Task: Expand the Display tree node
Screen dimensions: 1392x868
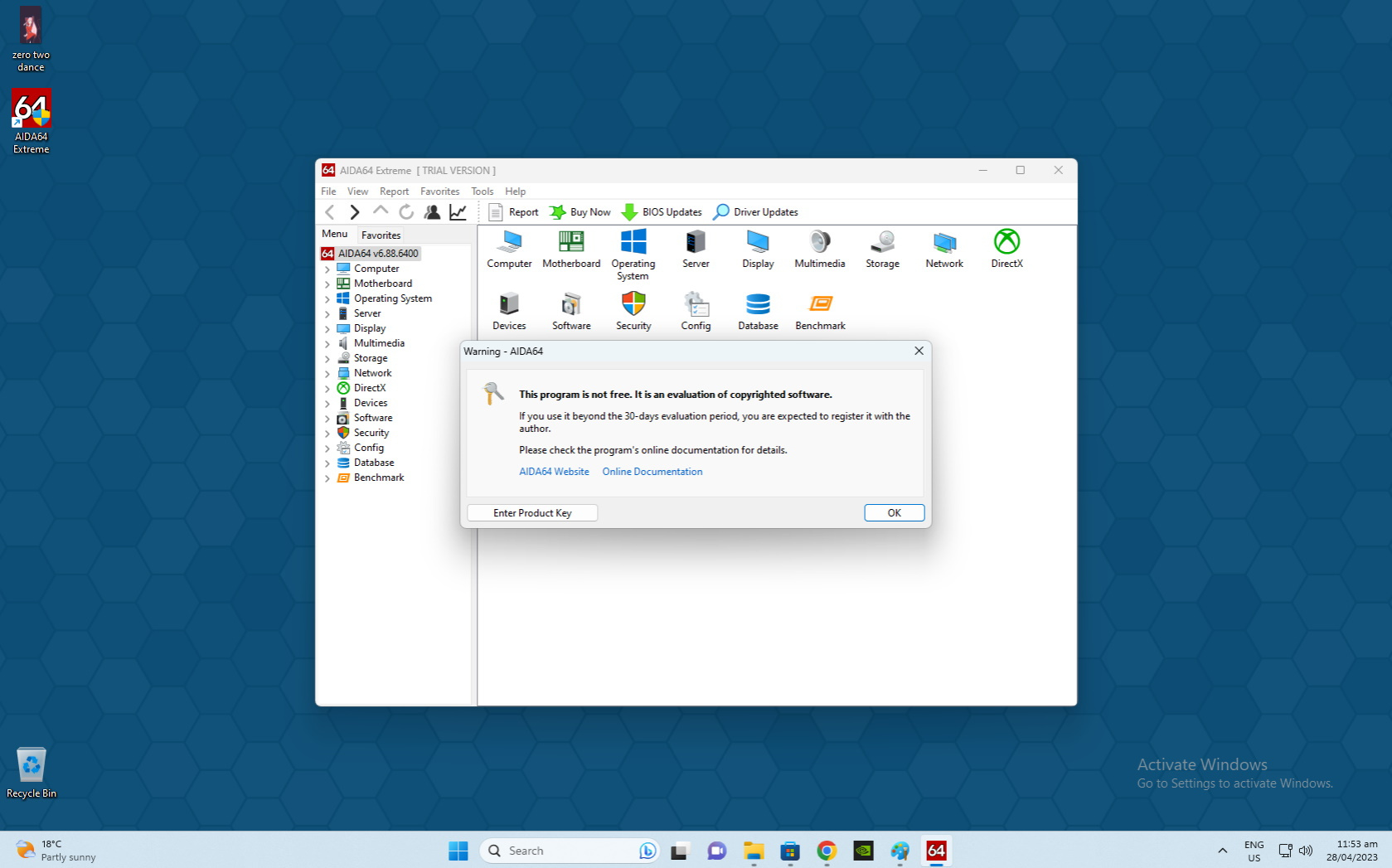Action: tap(327, 329)
